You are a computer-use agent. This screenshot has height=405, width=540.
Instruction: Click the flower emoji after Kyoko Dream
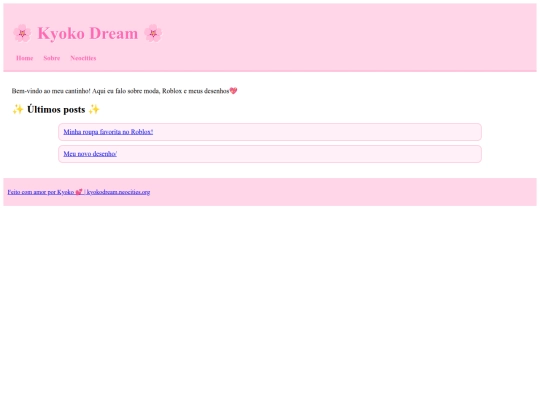click(x=153, y=33)
